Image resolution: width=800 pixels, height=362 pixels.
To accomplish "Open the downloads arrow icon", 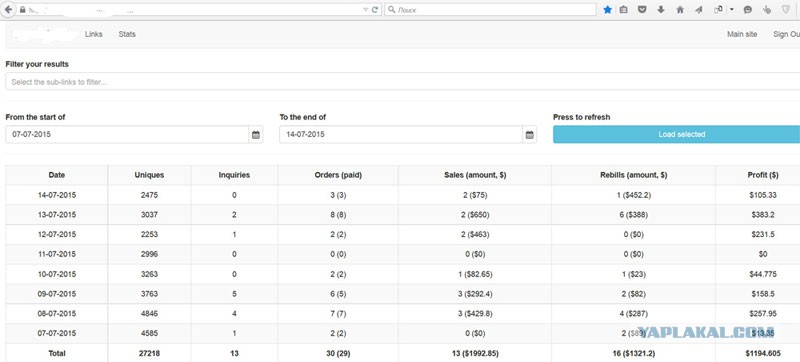I will 661,10.
